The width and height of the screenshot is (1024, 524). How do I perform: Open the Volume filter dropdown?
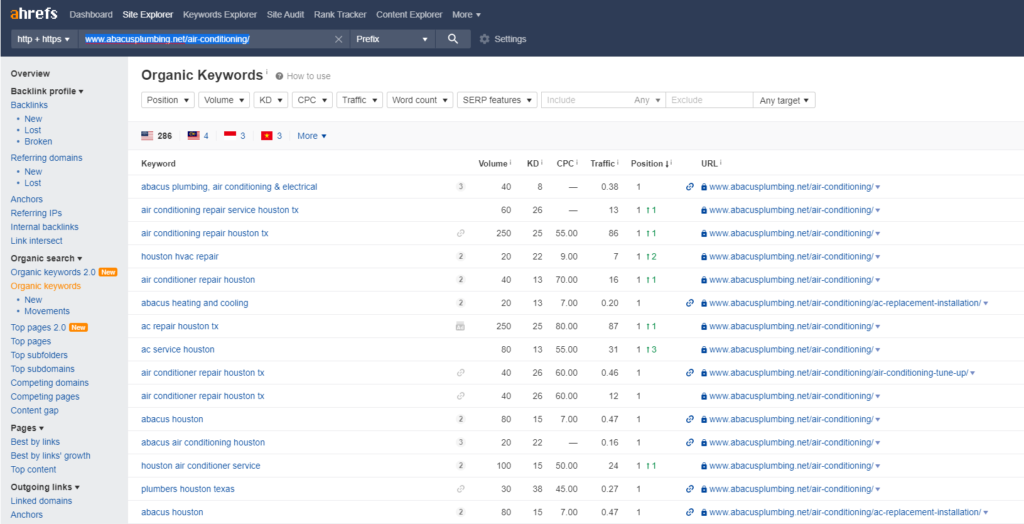pos(224,100)
